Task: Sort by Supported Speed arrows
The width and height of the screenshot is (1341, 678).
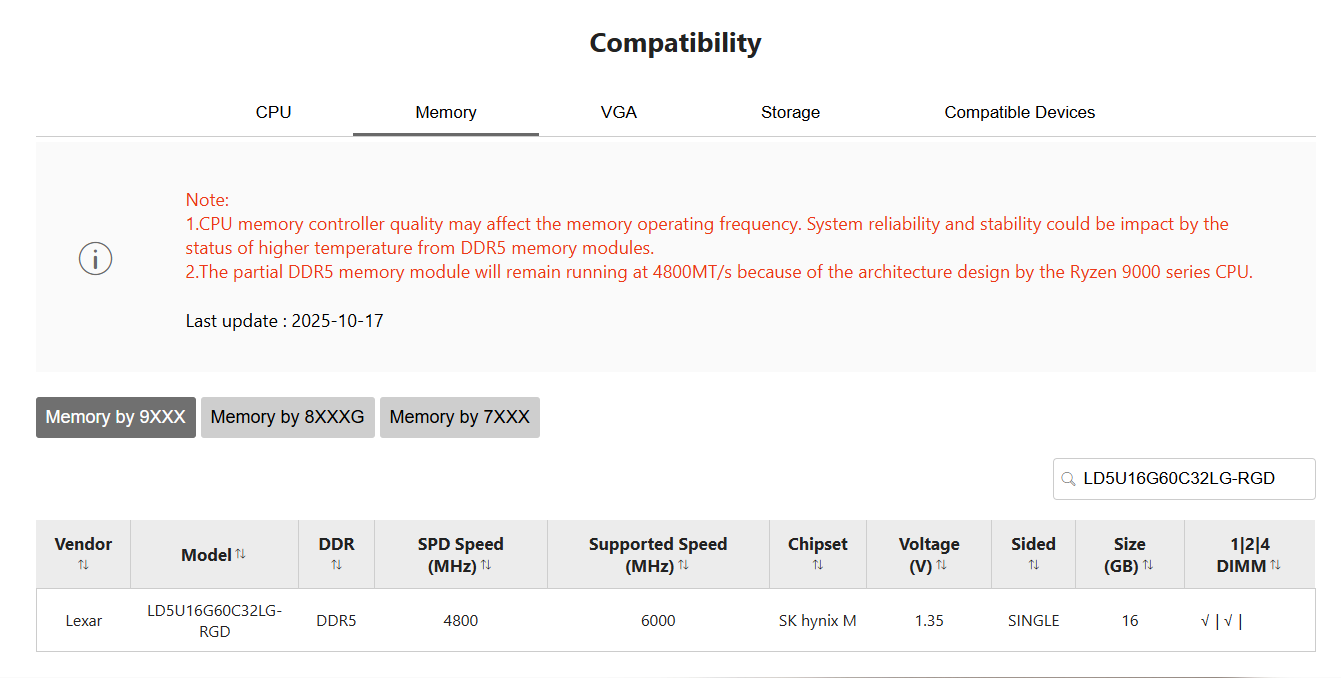Action: pos(683,565)
